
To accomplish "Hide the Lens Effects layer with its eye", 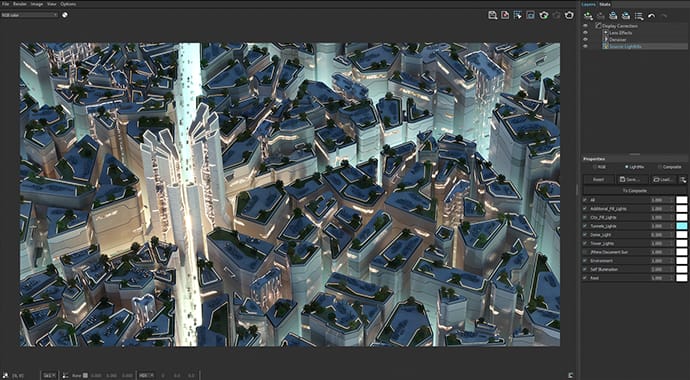I will (585, 33).
